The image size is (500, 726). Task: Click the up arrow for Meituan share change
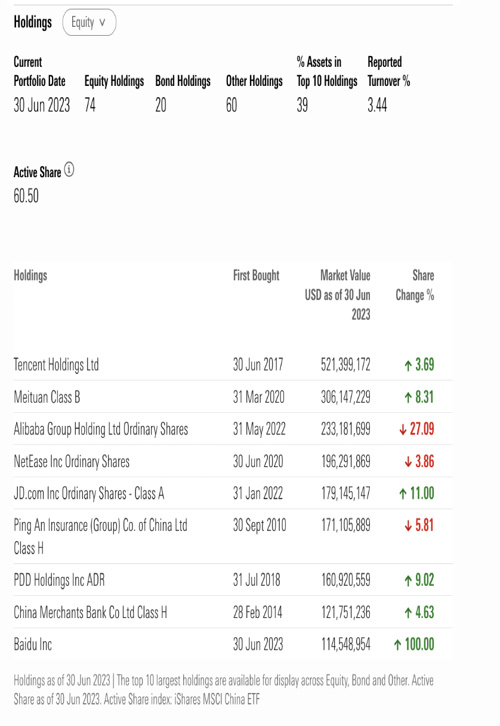click(408, 398)
